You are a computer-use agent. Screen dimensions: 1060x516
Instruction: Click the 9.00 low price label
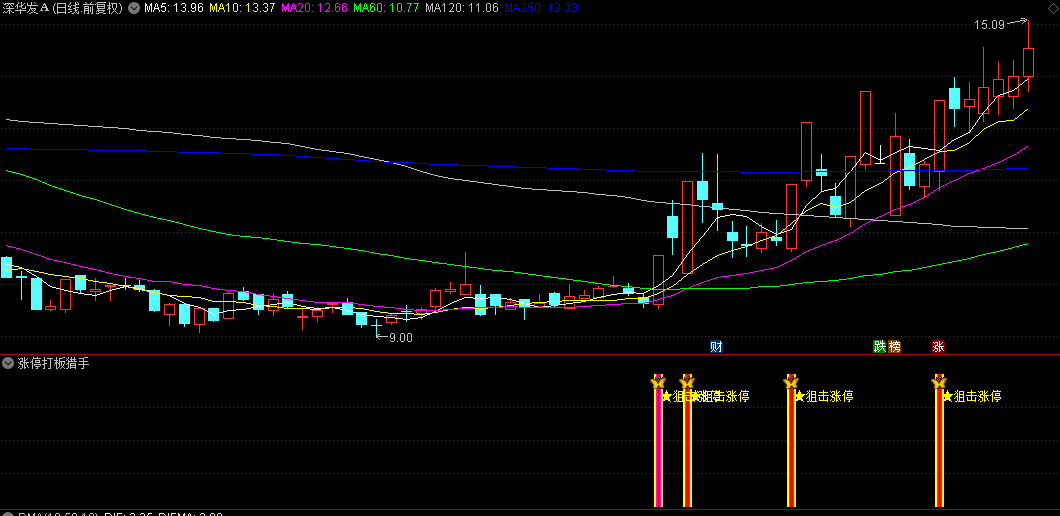[400, 337]
